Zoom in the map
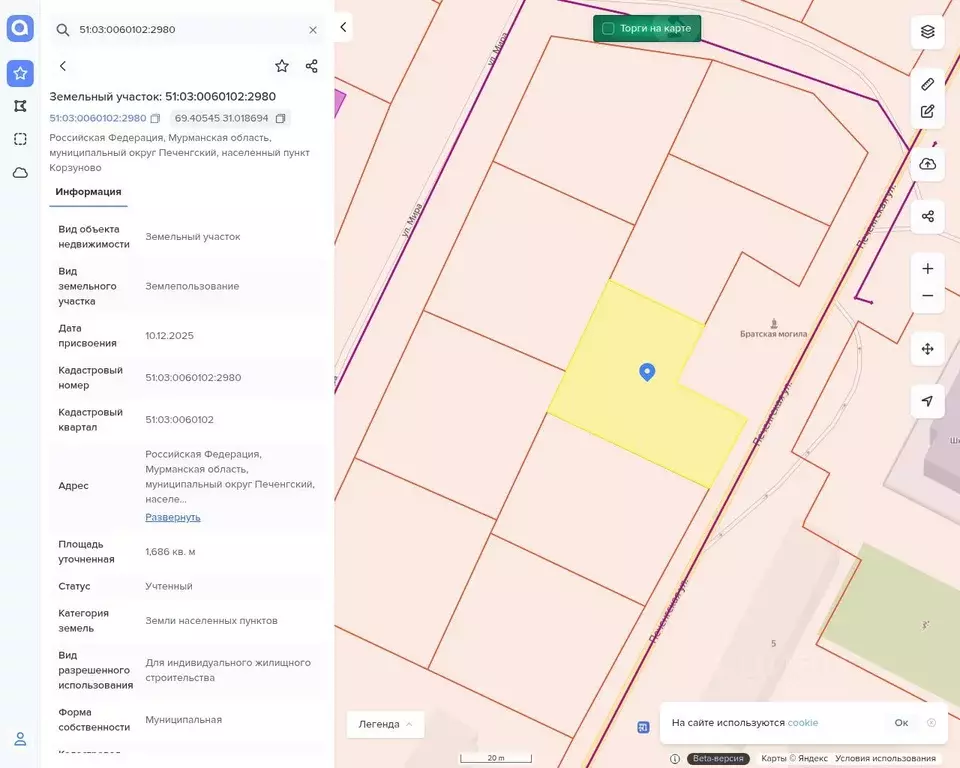This screenshot has width=960, height=768. 928,269
